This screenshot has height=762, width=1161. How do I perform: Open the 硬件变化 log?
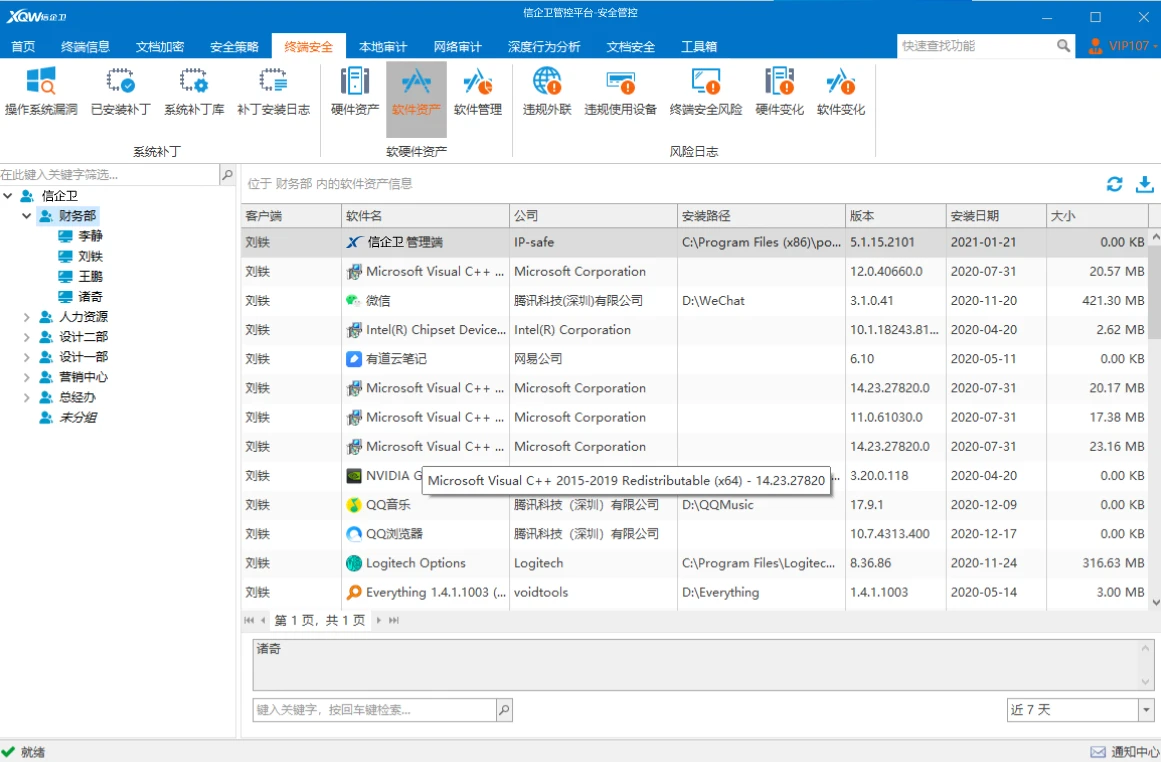pos(779,92)
